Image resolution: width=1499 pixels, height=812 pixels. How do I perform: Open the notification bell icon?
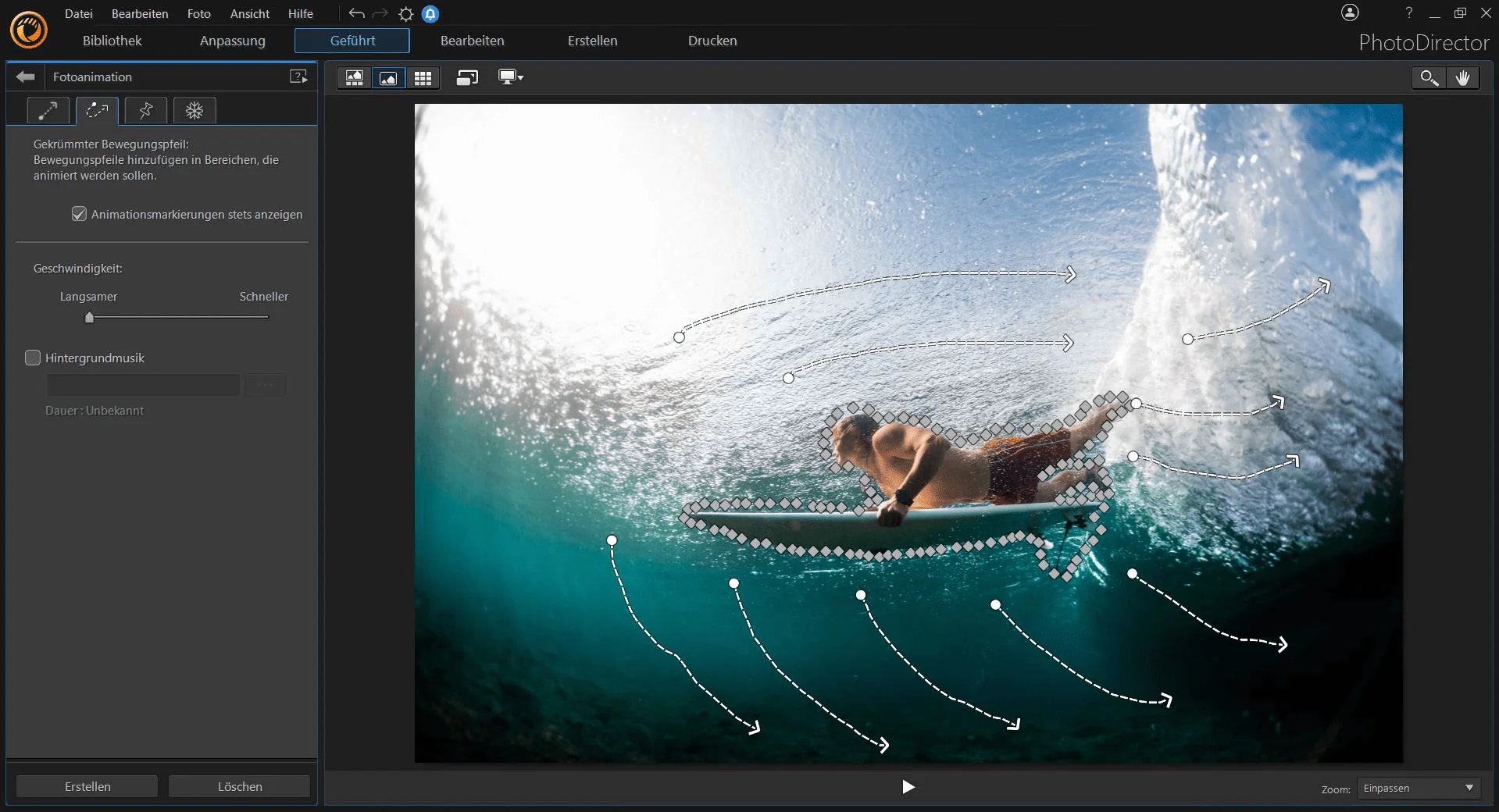(x=430, y=14)
